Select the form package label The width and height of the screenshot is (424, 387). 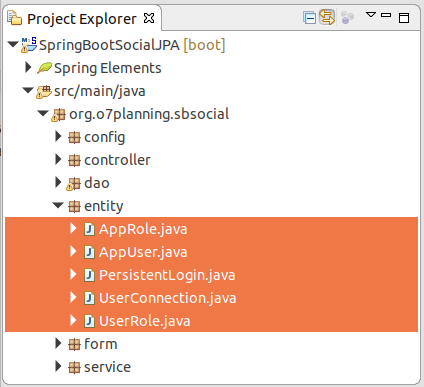pyautogui.click(x=101, y=344)
